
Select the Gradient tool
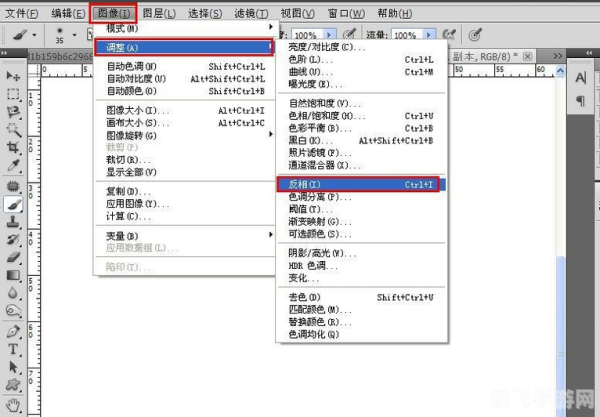pyautogui.click(x=13, y=275)
